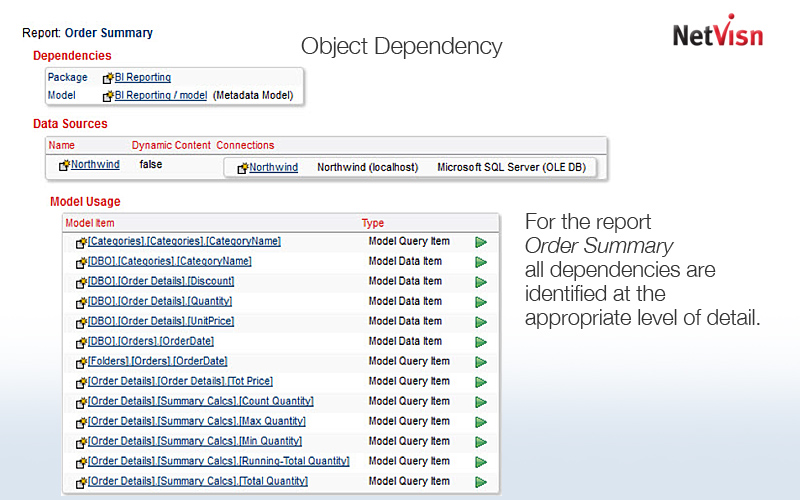This screenshot has width=800, height=500.
Task: Click green arrow for [DBO].[Order Details].[UnitPrice]
Action: [x=481, y=322]
